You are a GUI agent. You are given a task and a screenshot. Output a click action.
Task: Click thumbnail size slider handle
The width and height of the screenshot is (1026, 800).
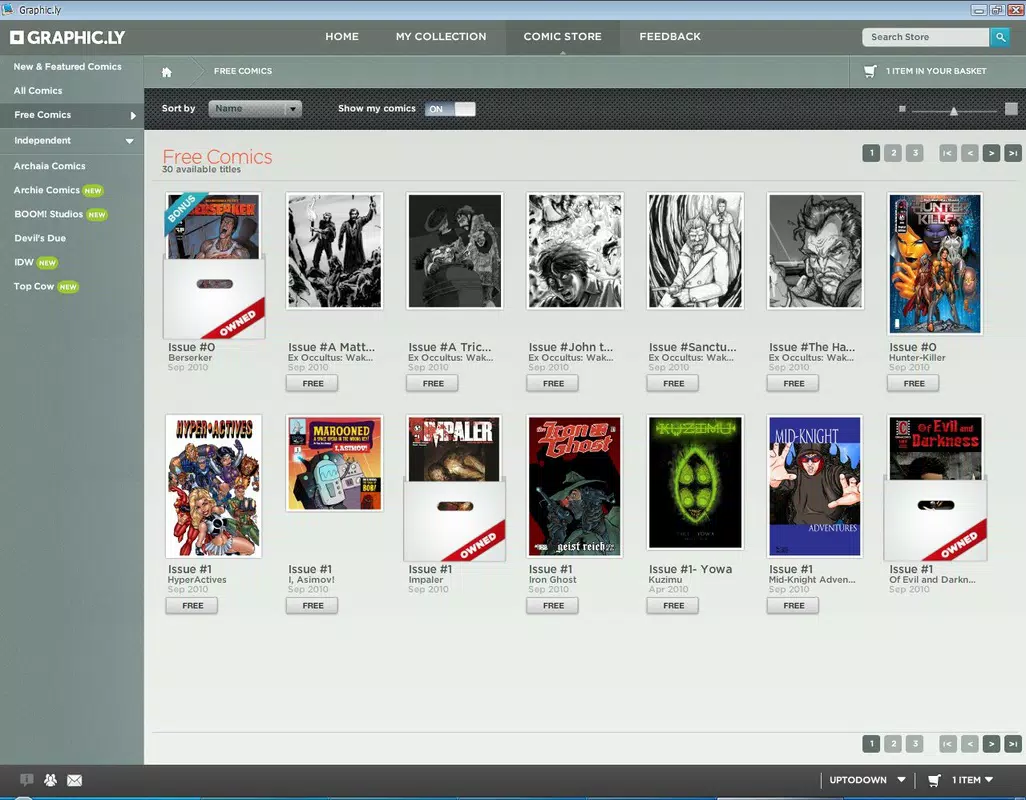coord(954,111)
